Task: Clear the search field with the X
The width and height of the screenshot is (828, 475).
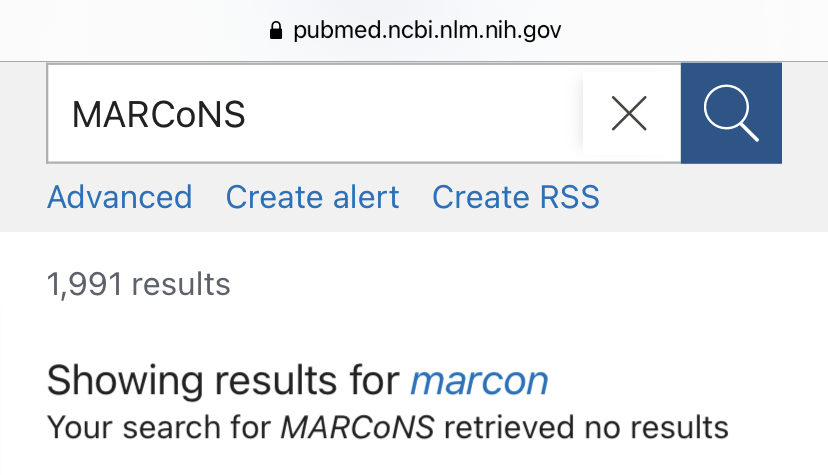Action: pos(629,113)
